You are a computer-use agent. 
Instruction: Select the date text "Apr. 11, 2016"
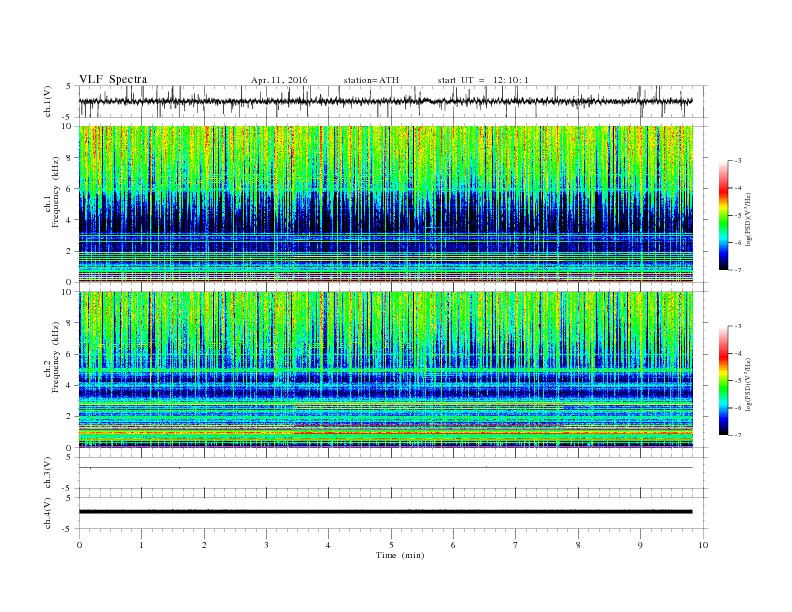pos(279,80)
